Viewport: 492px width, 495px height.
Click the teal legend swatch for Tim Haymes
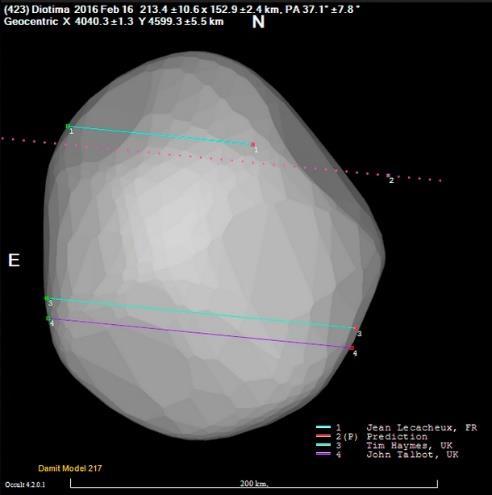(x=323, y=445)
